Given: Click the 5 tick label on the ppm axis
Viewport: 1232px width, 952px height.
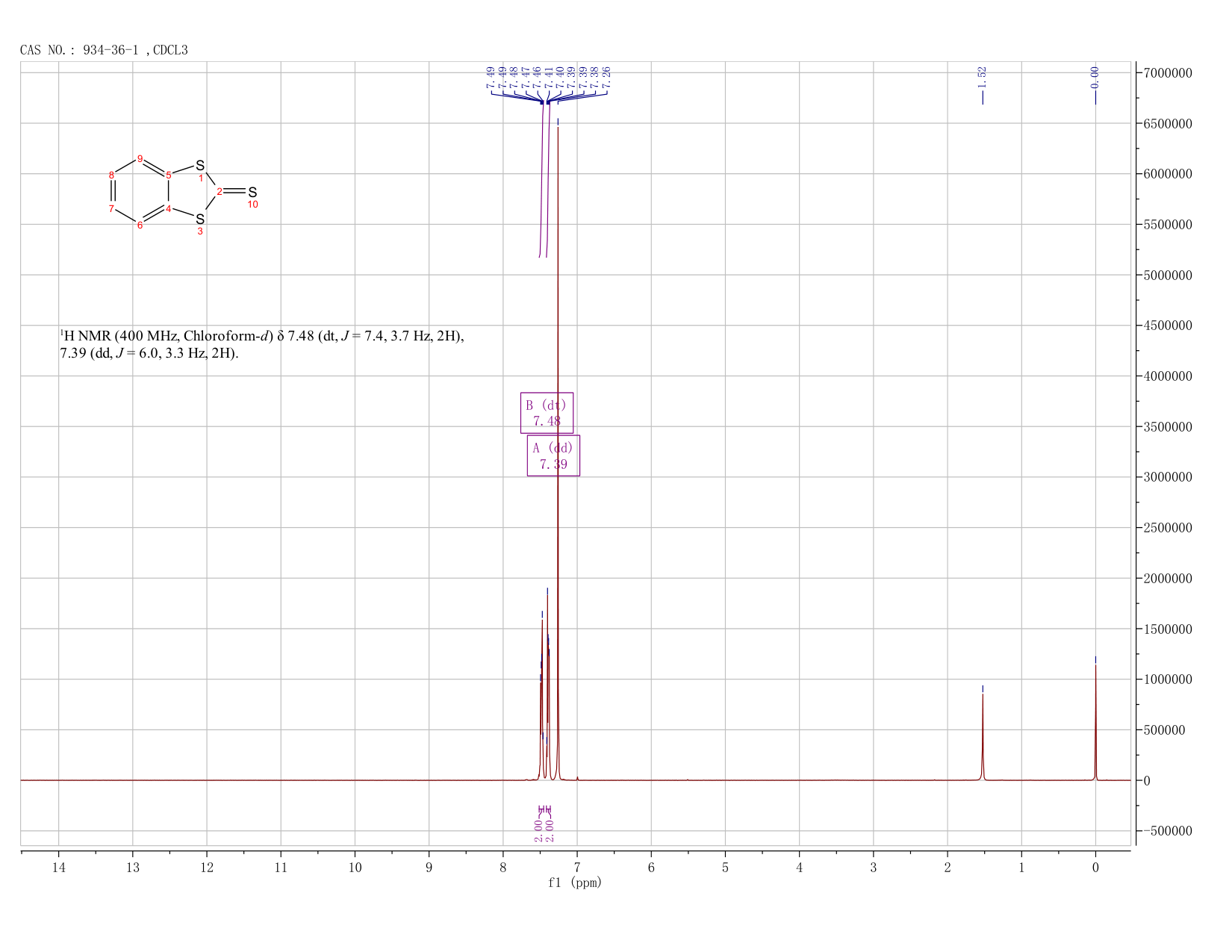Looking at the screenshot, I should click(725, 868).
